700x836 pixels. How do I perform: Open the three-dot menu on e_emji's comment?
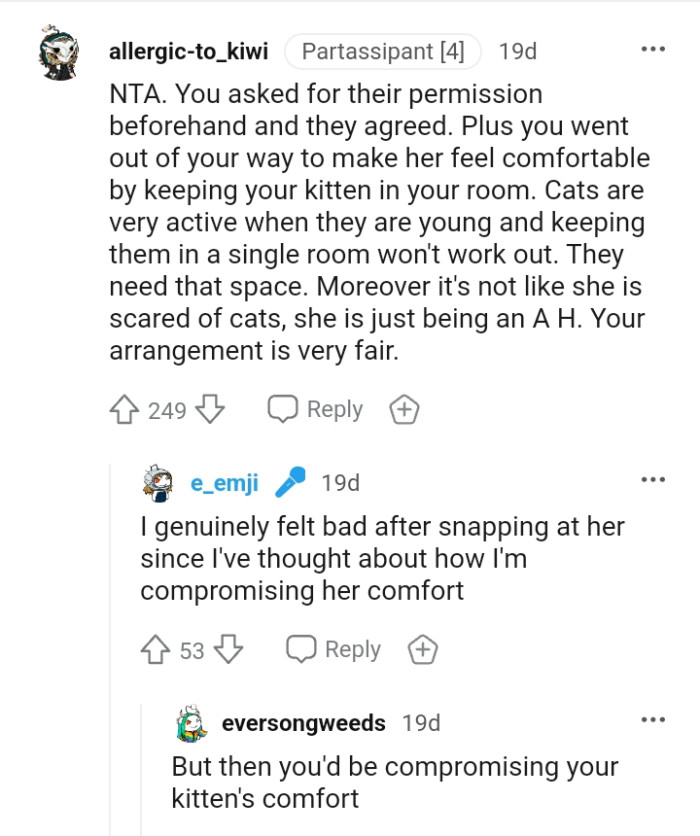pyautogui.click(x=653, y=479)
